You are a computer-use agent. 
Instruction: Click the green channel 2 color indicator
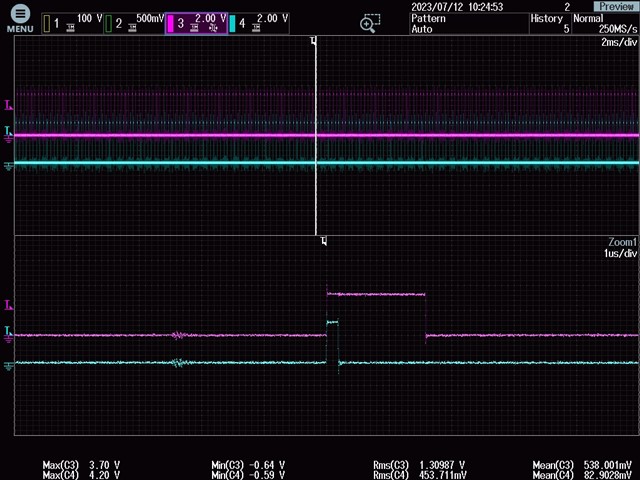click(x=109, y=24)
